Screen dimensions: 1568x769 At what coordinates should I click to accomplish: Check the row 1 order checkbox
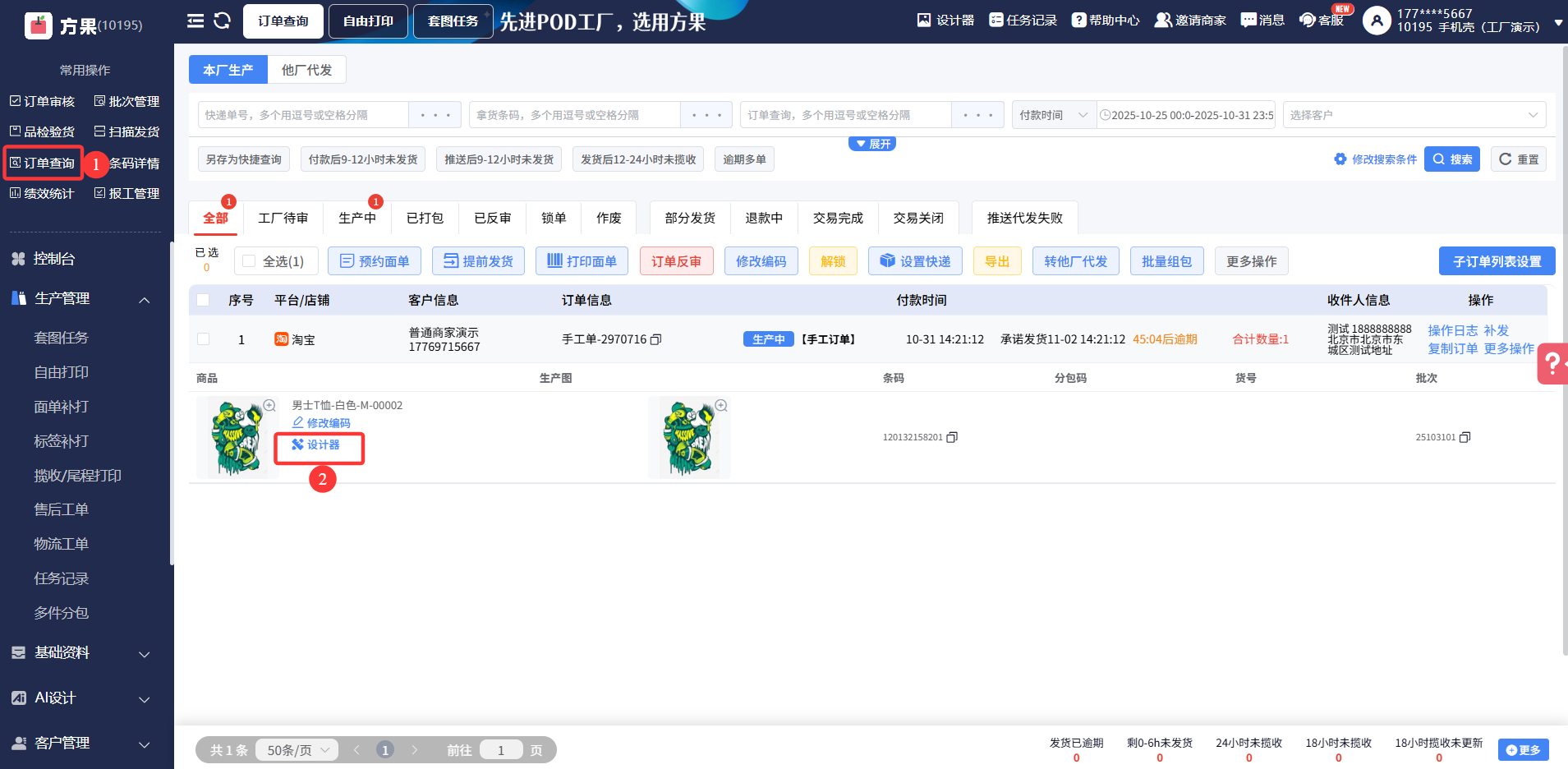(x=204, y=339)
